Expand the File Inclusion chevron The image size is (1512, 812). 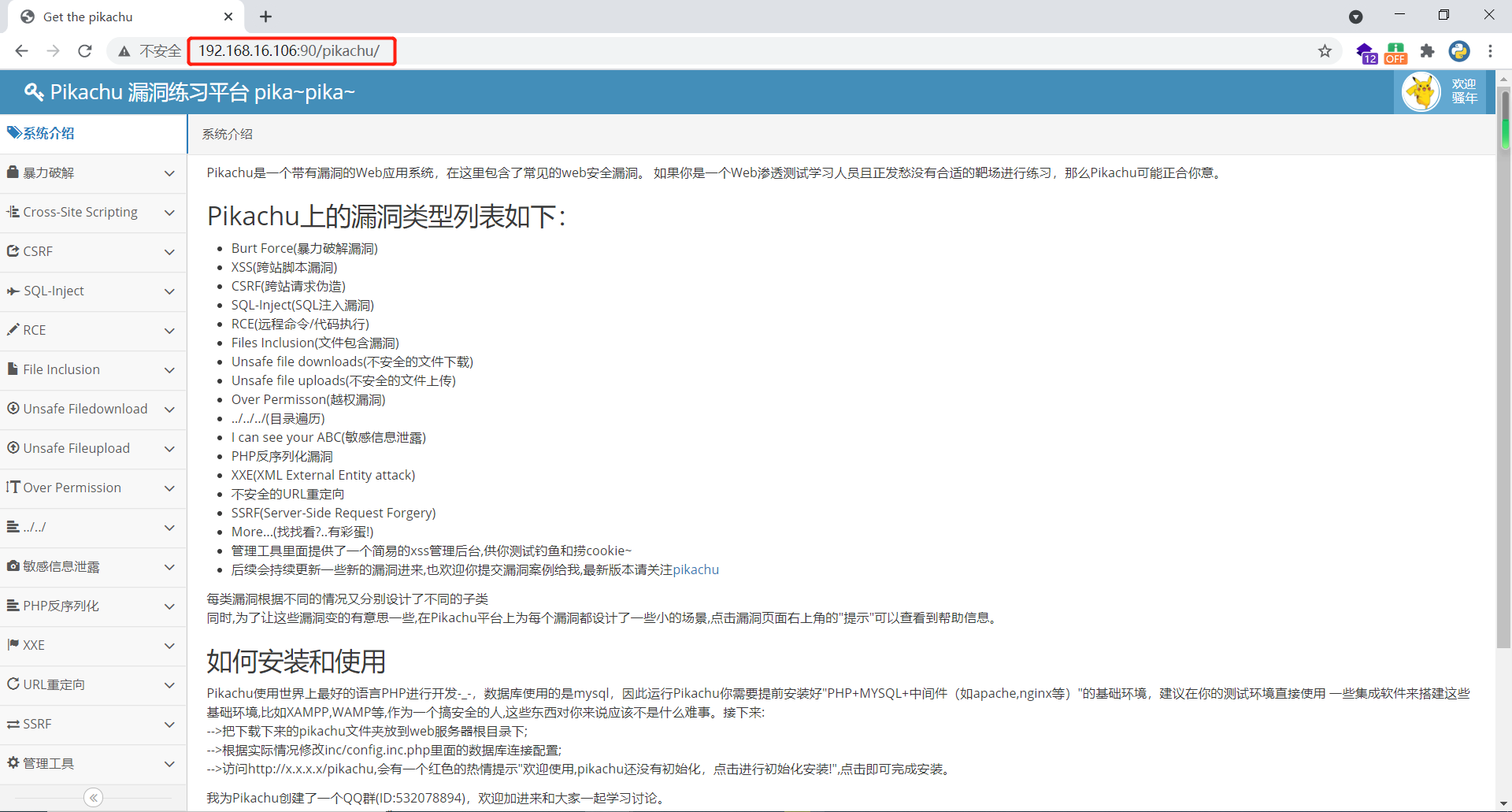(169, 370)
